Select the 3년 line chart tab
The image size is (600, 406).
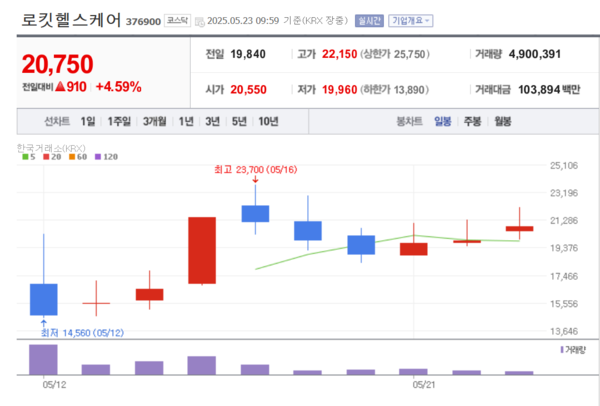point(212,121)
